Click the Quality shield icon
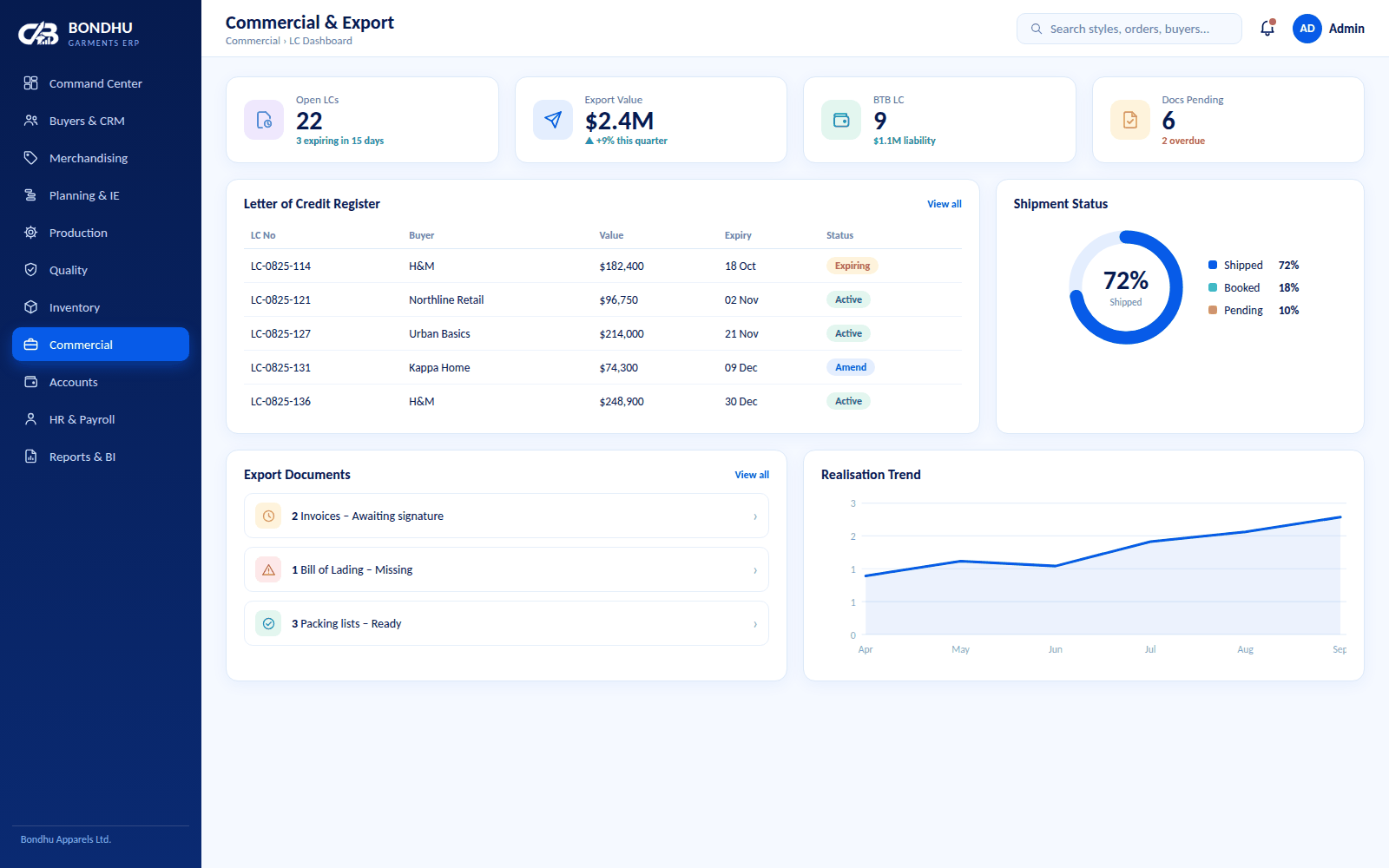 click(x=31, y=270)
